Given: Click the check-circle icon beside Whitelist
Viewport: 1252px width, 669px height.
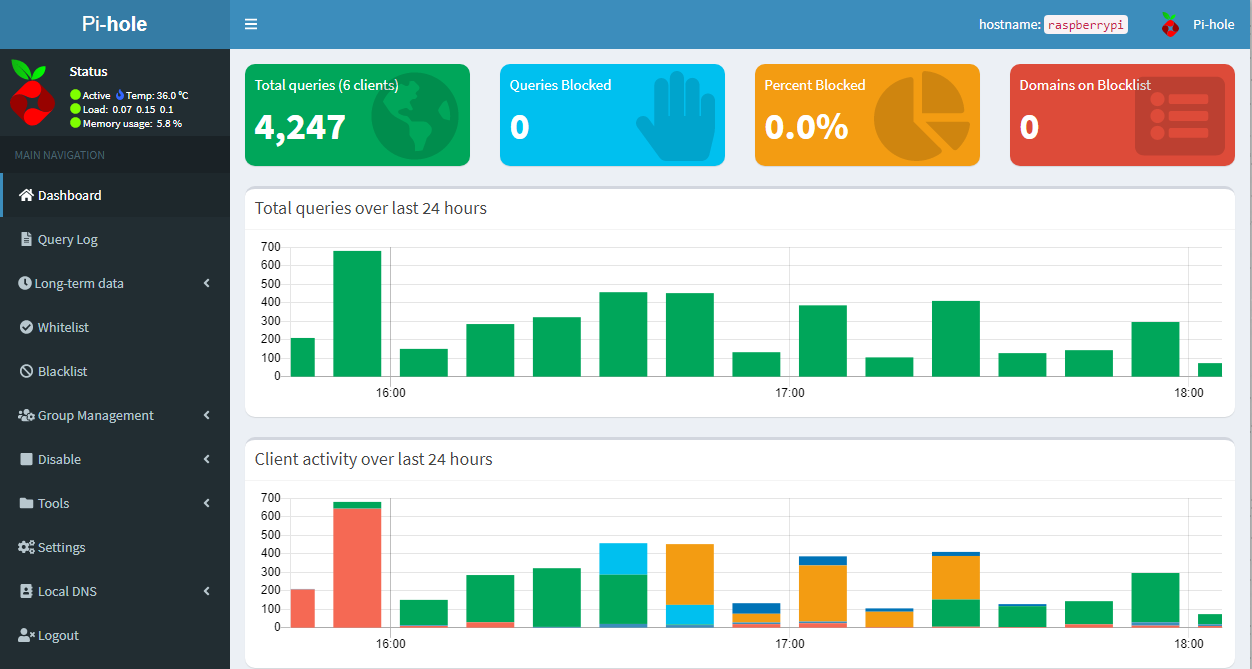Looking at the screenshot, I should click(27, 327).
